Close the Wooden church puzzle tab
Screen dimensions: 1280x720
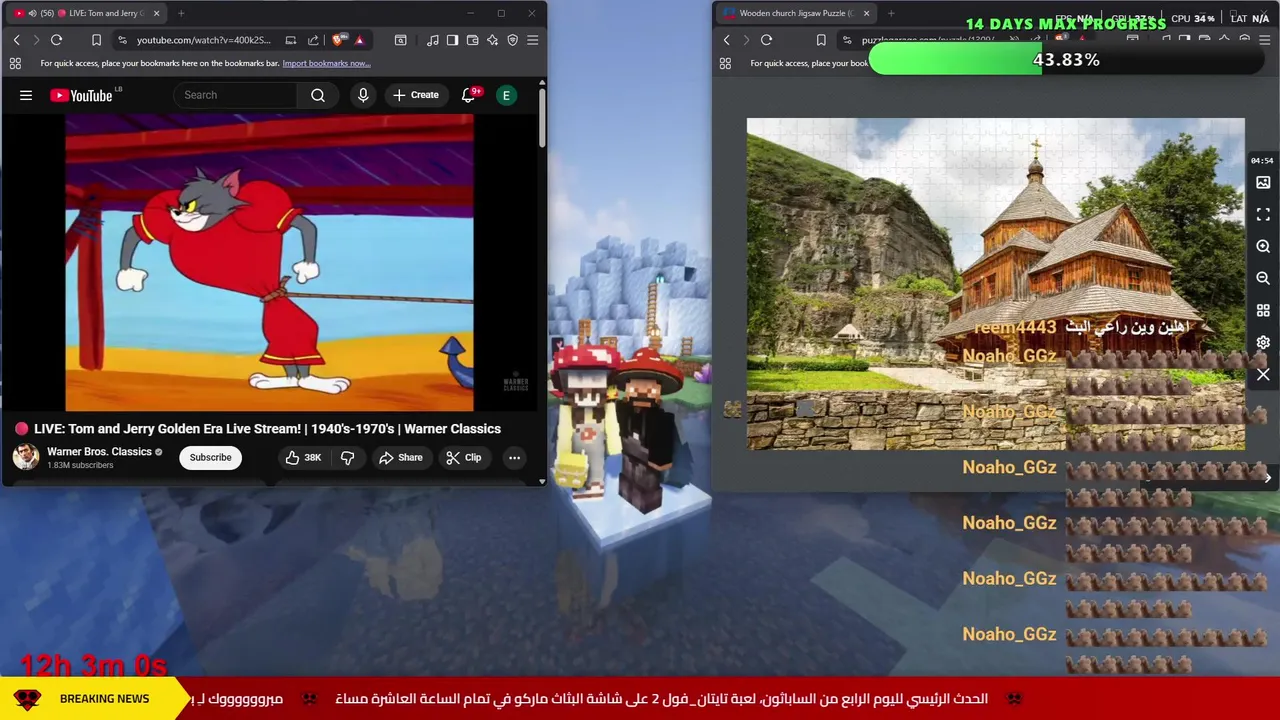tap(866, 13)
